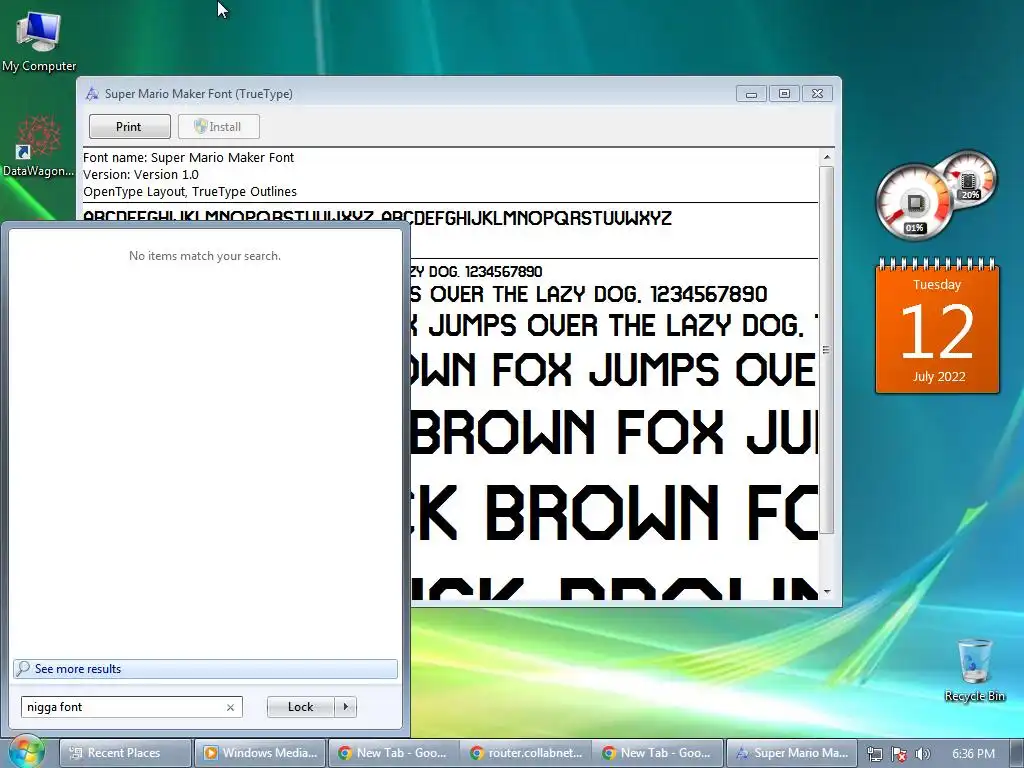Click the font viewer title bar icon
This screenshot has width=1024, height=768.
pyautogui.click(x=92, y=93)
